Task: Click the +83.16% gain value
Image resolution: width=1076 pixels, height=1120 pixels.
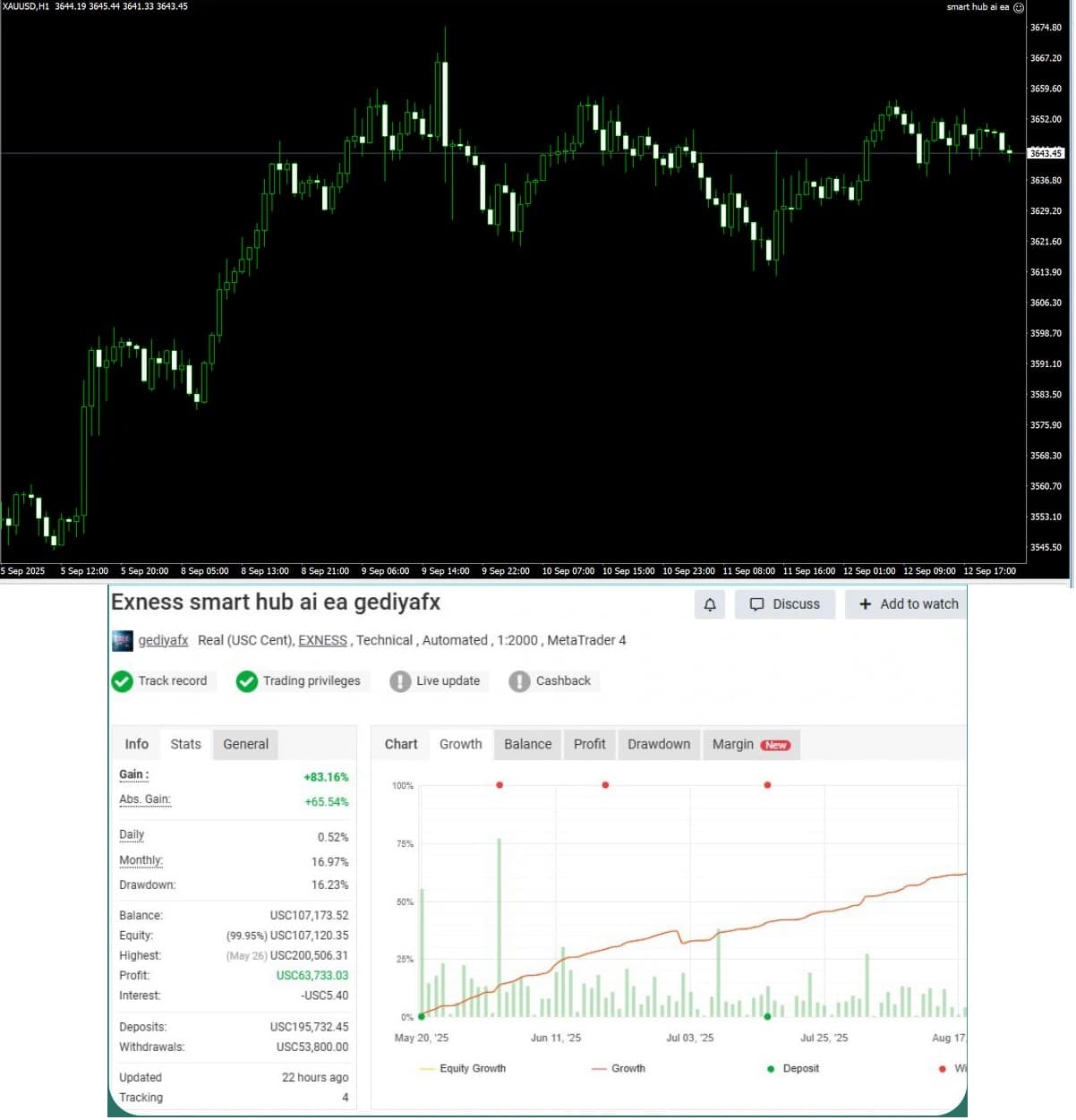Action: [326, 778]
